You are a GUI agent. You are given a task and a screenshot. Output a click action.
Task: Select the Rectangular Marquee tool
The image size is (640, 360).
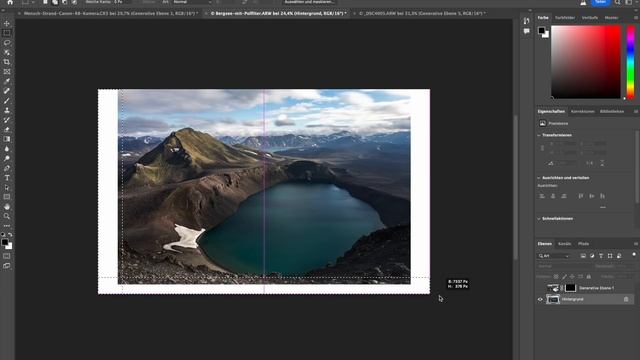[7, 33]
